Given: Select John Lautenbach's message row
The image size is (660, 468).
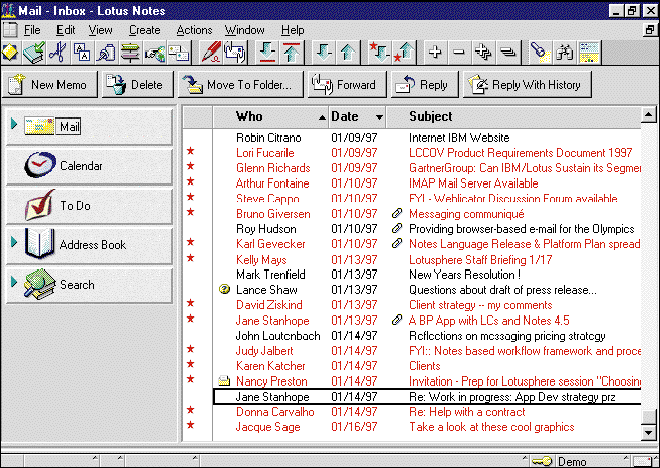Looking at the screenshot, I should click(x=427, y=335).
